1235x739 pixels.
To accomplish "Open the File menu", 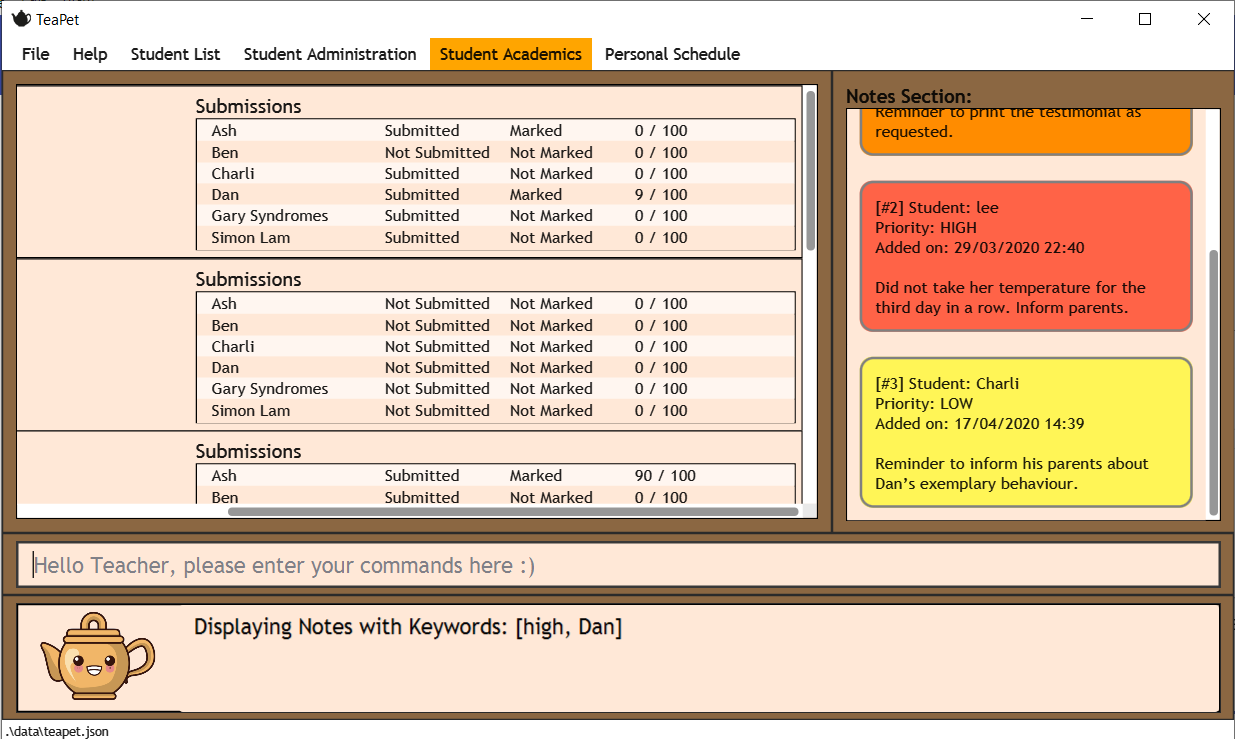I will [35, 54].
